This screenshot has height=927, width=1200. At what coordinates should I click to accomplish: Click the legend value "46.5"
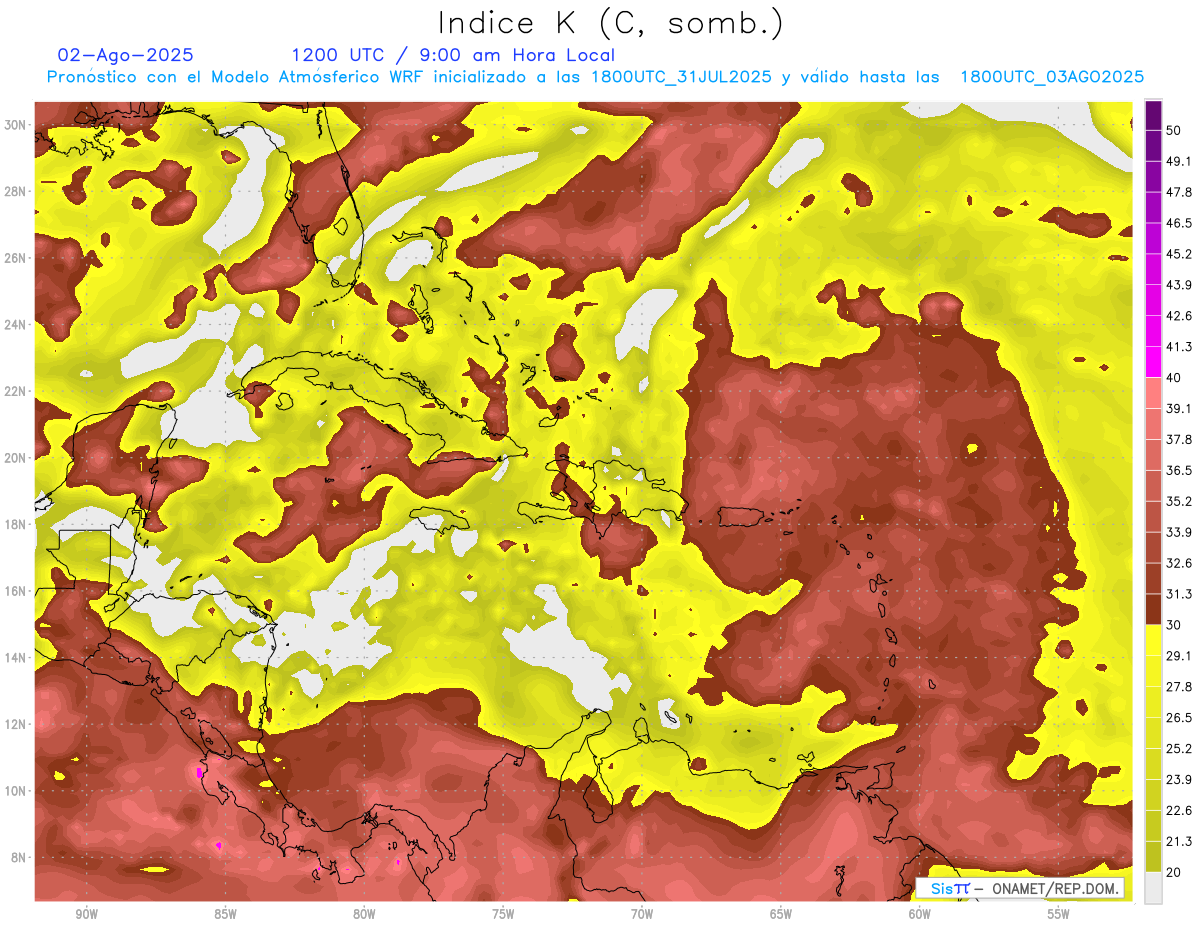click(x=1179, y=223)
